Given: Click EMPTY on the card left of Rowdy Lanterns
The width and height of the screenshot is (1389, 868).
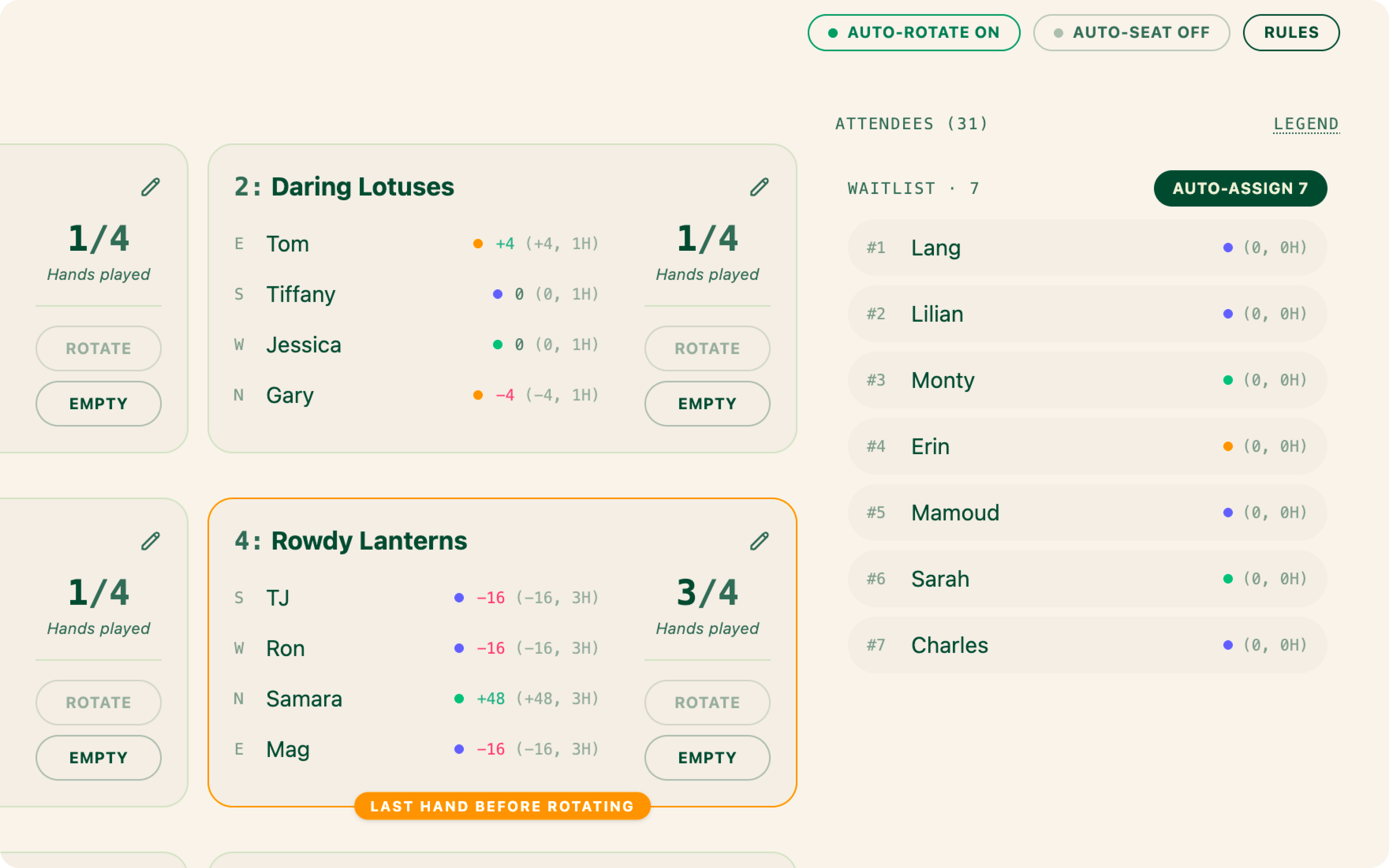Looking at the screenshot, I should point(99,758).
